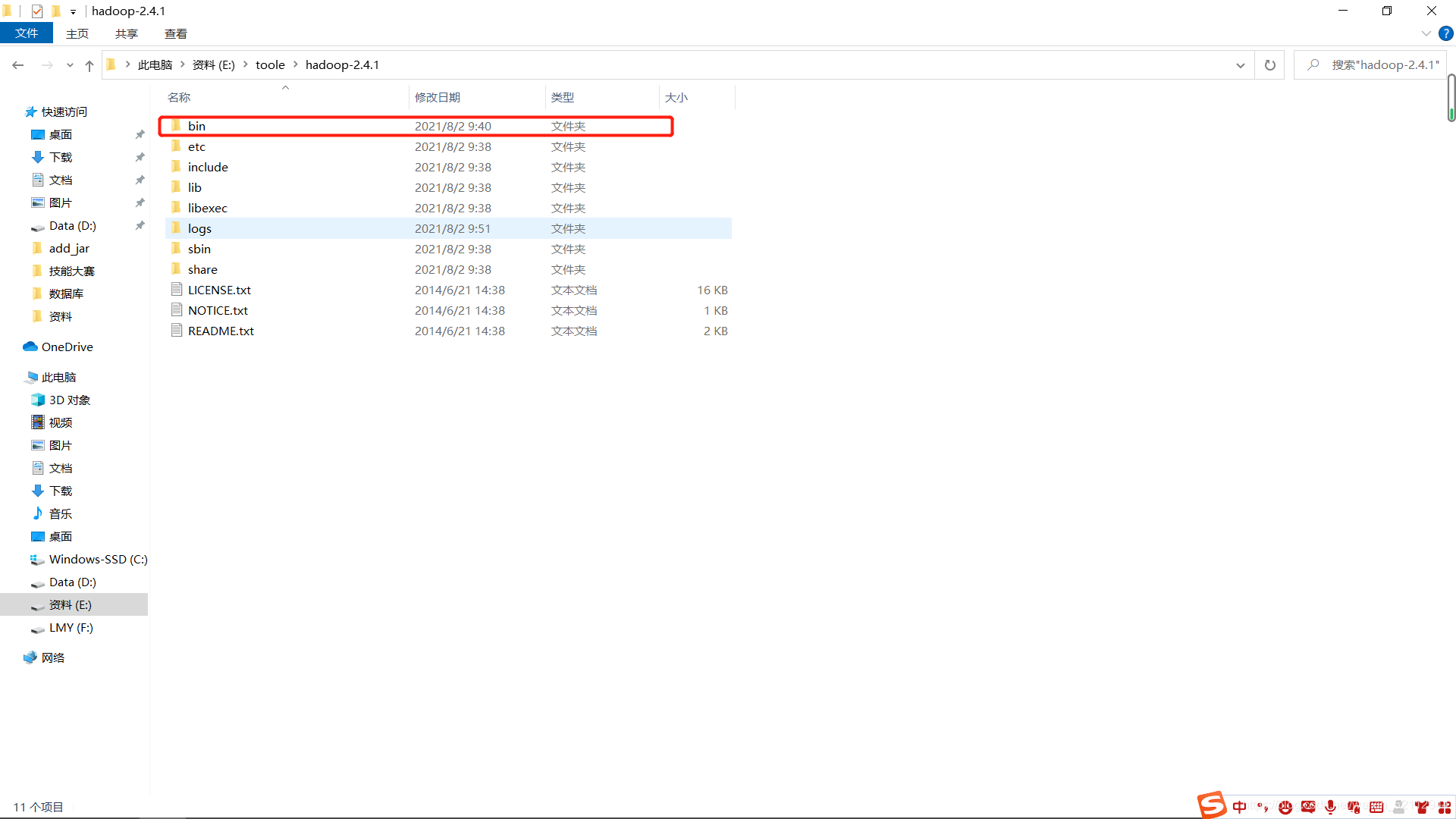The height and width of the screenshot is (819, 1456).
Task: Open OneDrive in the navigation pane
Action: click(67, 347)
